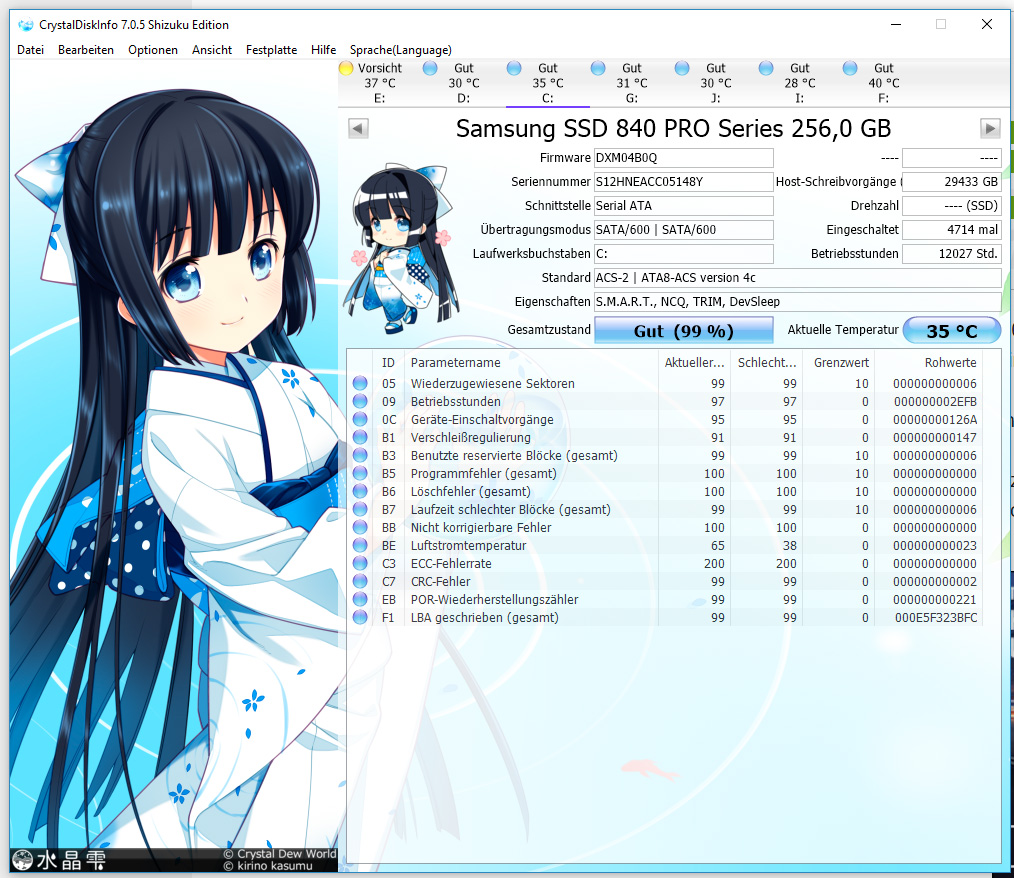Click blue status orb for drive F:
This screenshot has height=878, width=1014.
click(x=850, y=68)
